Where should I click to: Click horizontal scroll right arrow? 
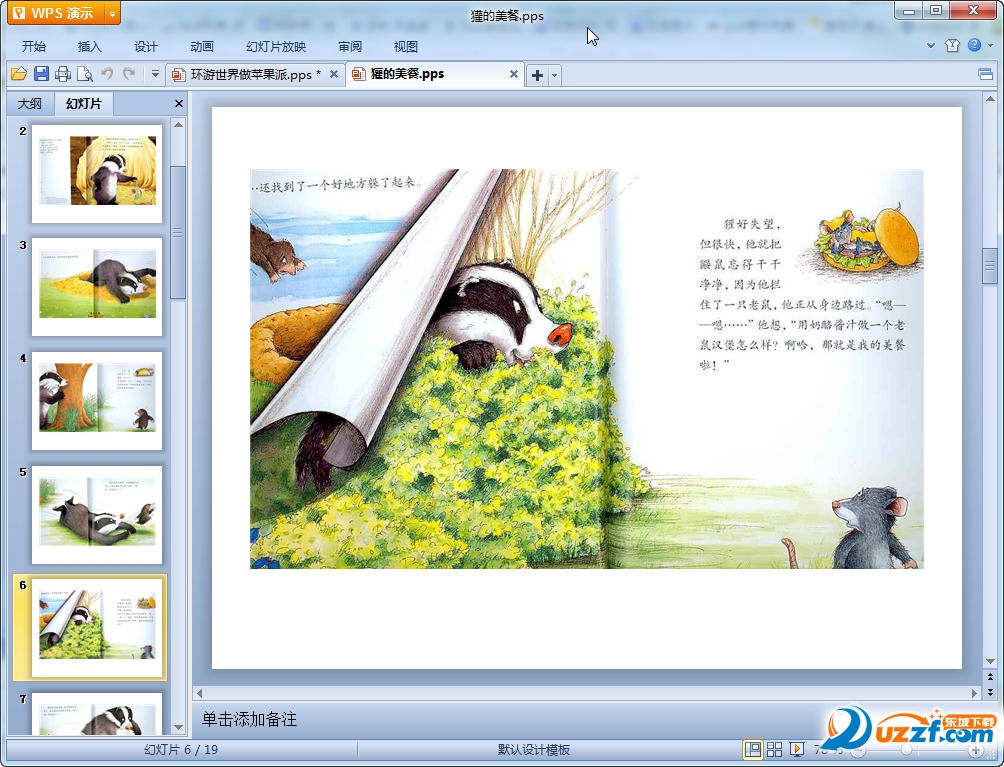click(975, 693)
